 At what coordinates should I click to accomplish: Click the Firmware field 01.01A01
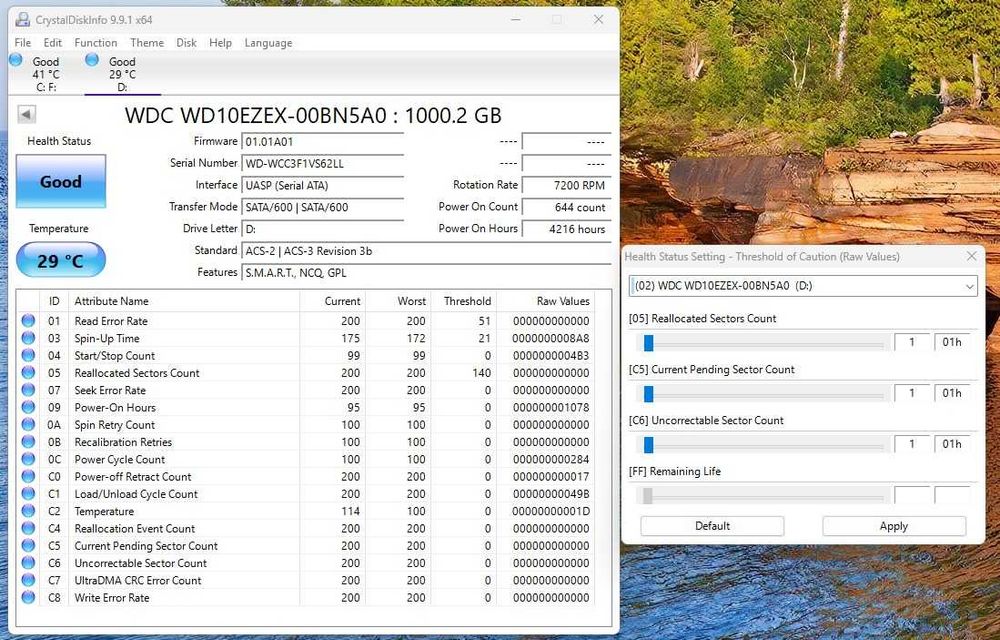323,142
